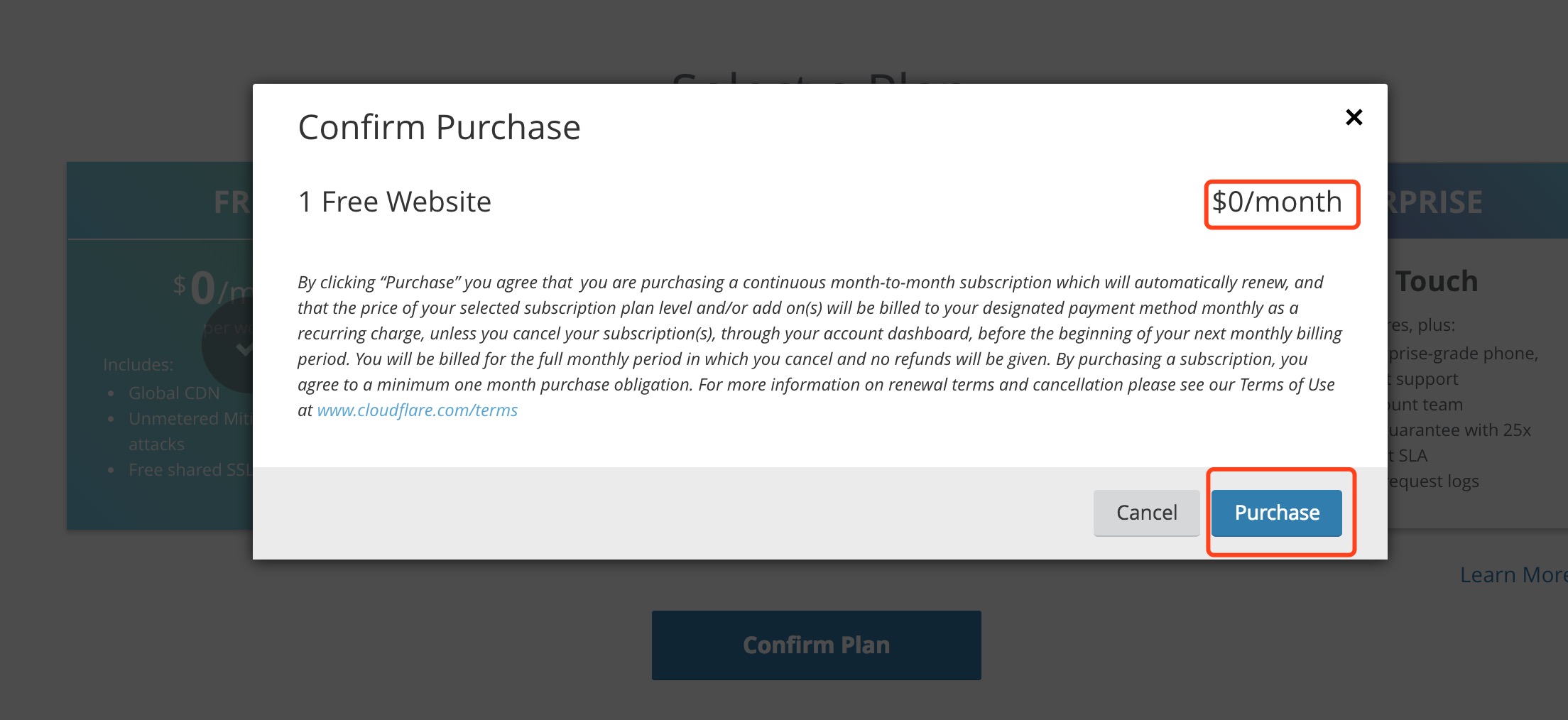Click the dimmed Confirm Plan button
The width and height of the screenshot is (1568, 720).
tap(816, 645)
